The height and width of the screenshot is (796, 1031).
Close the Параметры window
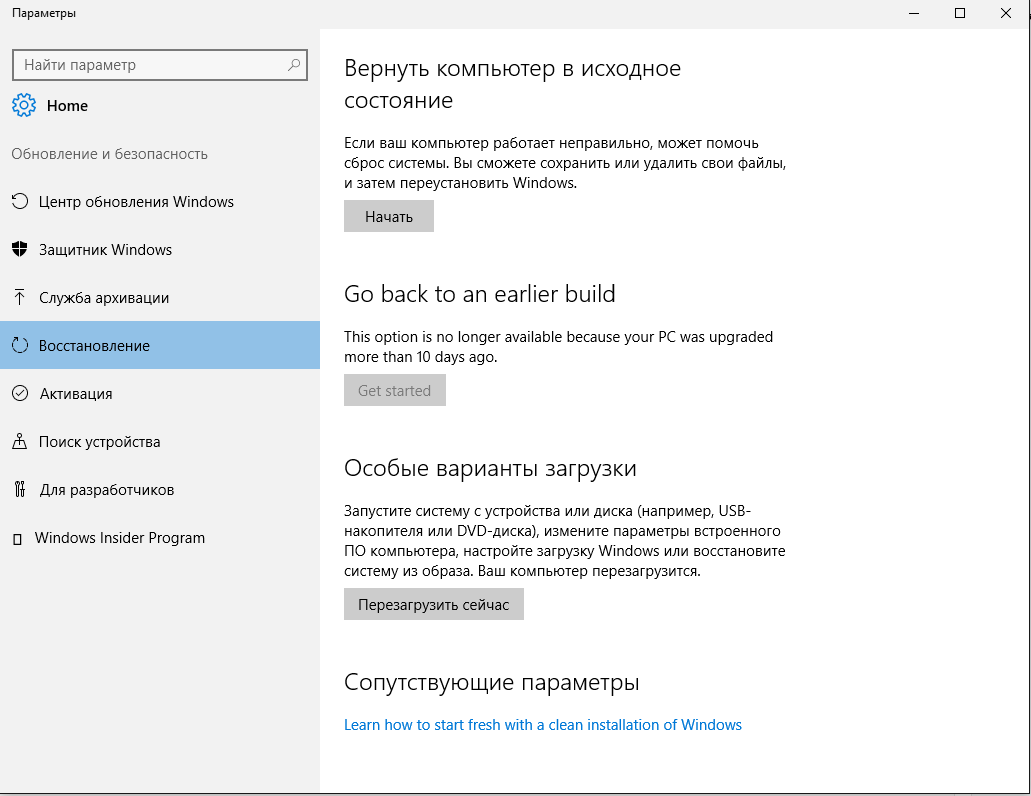1005,13
